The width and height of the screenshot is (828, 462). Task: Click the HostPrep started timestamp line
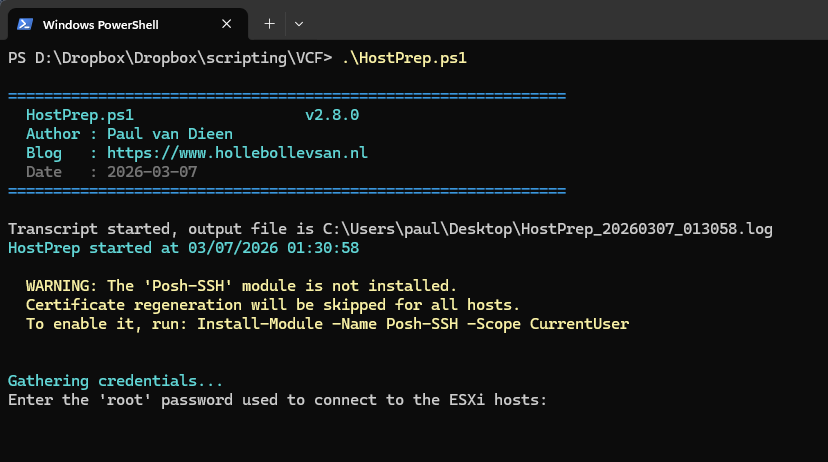point(183,247)
